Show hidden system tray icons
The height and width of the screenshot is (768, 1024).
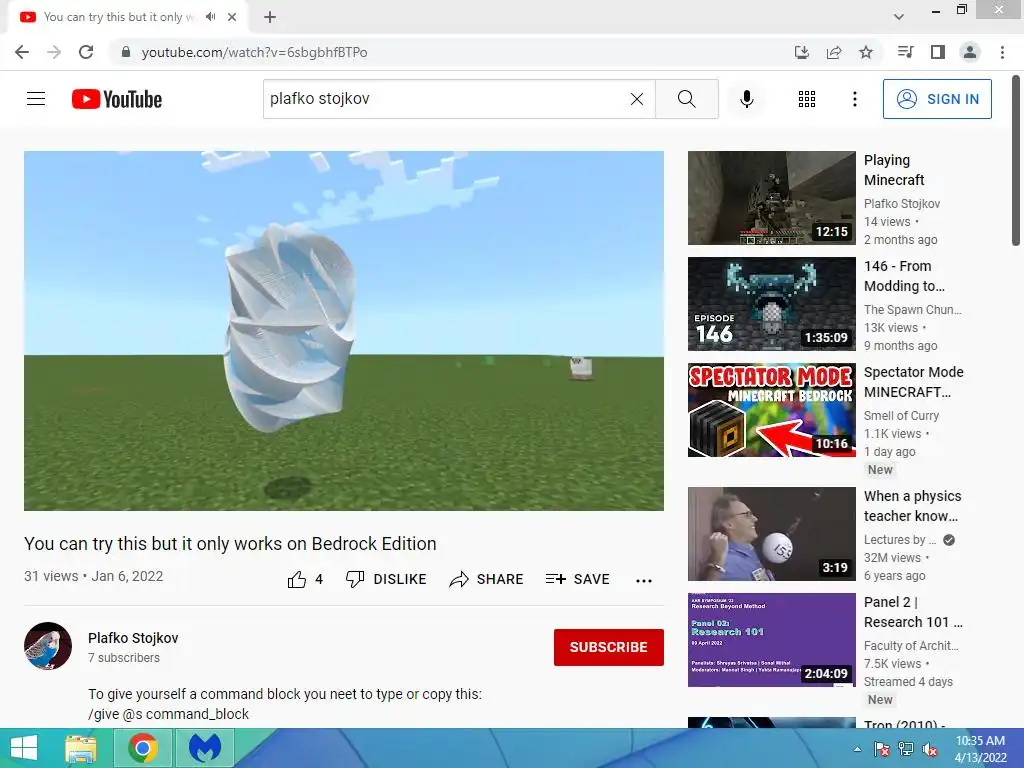857,750
